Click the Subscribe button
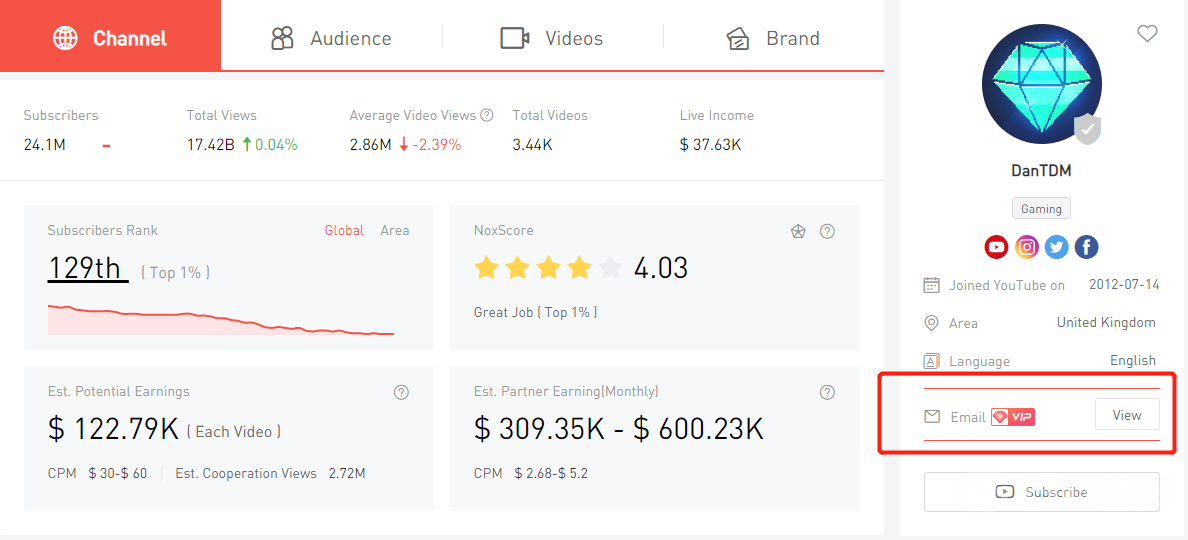This screenshot has height=540, width=1188. click(x=1041, y=492)
